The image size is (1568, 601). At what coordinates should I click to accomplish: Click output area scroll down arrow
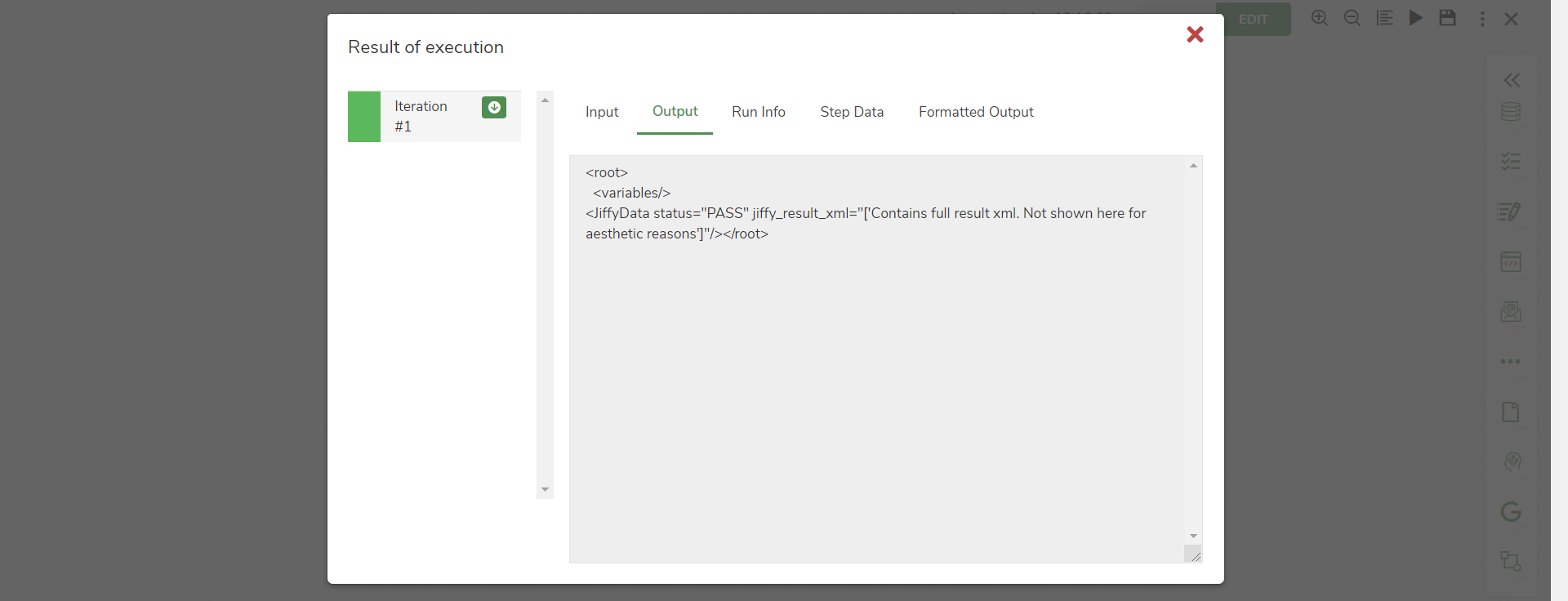[1193, 536]
